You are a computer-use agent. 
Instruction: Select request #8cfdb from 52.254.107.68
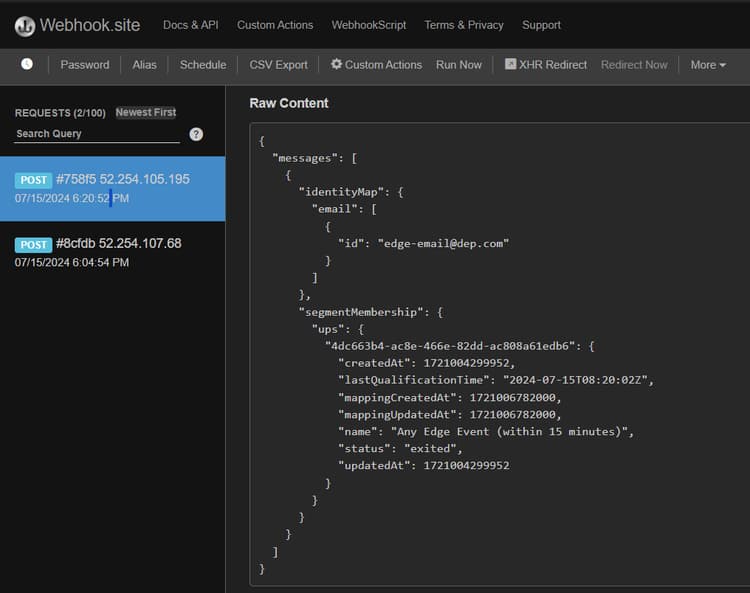tap(112, 253)
